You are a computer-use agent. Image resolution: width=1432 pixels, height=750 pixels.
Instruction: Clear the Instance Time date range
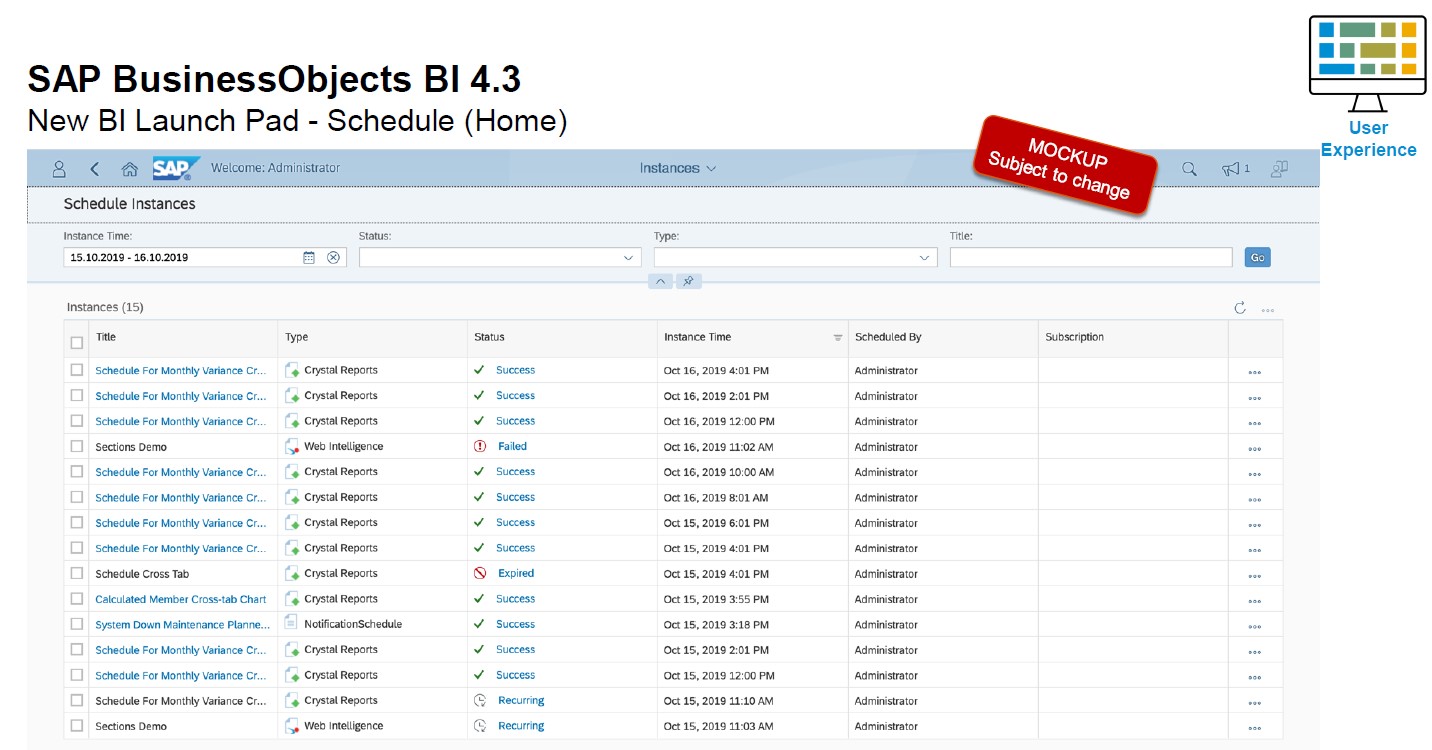coord(334,257)
